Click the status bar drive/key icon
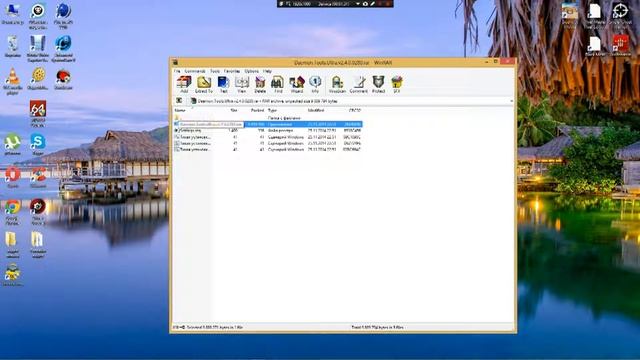Viewport: 640px width, 360px height. pos(179,327)
